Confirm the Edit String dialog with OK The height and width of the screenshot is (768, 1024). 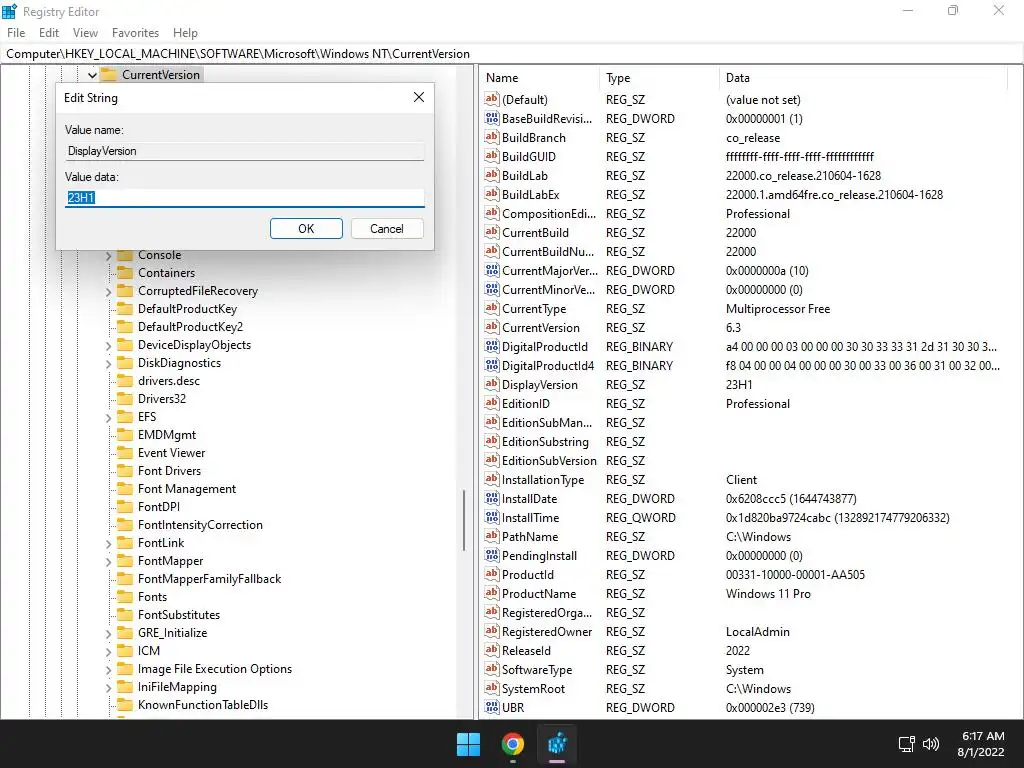click(x=306, y=229)
